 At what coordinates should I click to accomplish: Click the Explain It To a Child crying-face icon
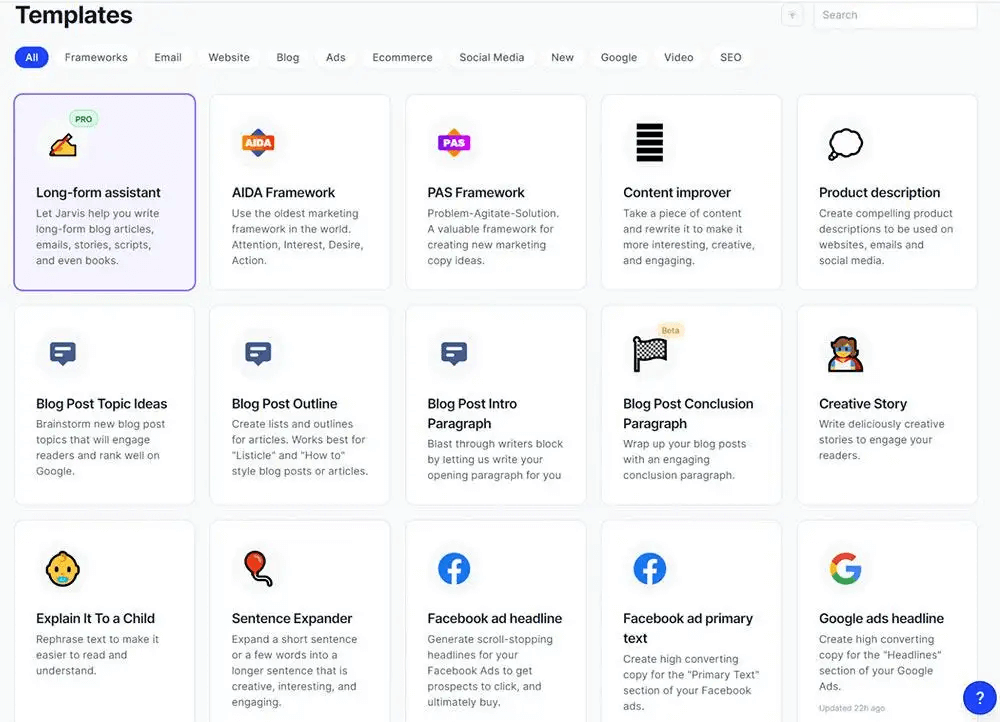point(62,567)
